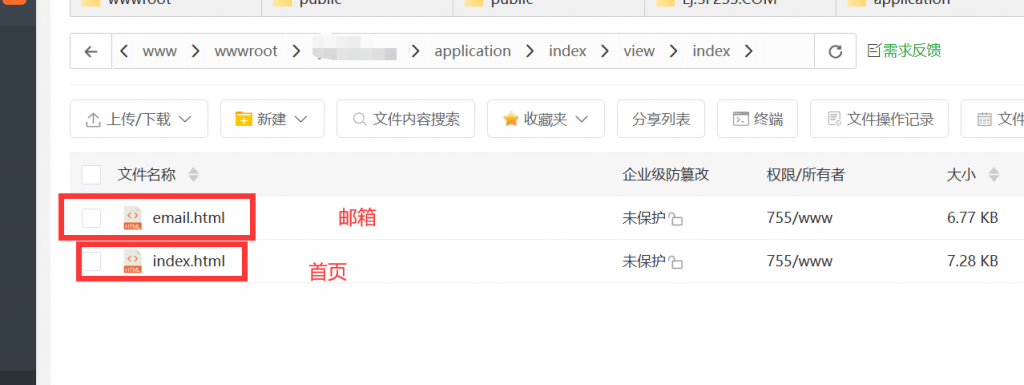
Task: Click lock icon for email.html 未保护
Action: [676, 219]
